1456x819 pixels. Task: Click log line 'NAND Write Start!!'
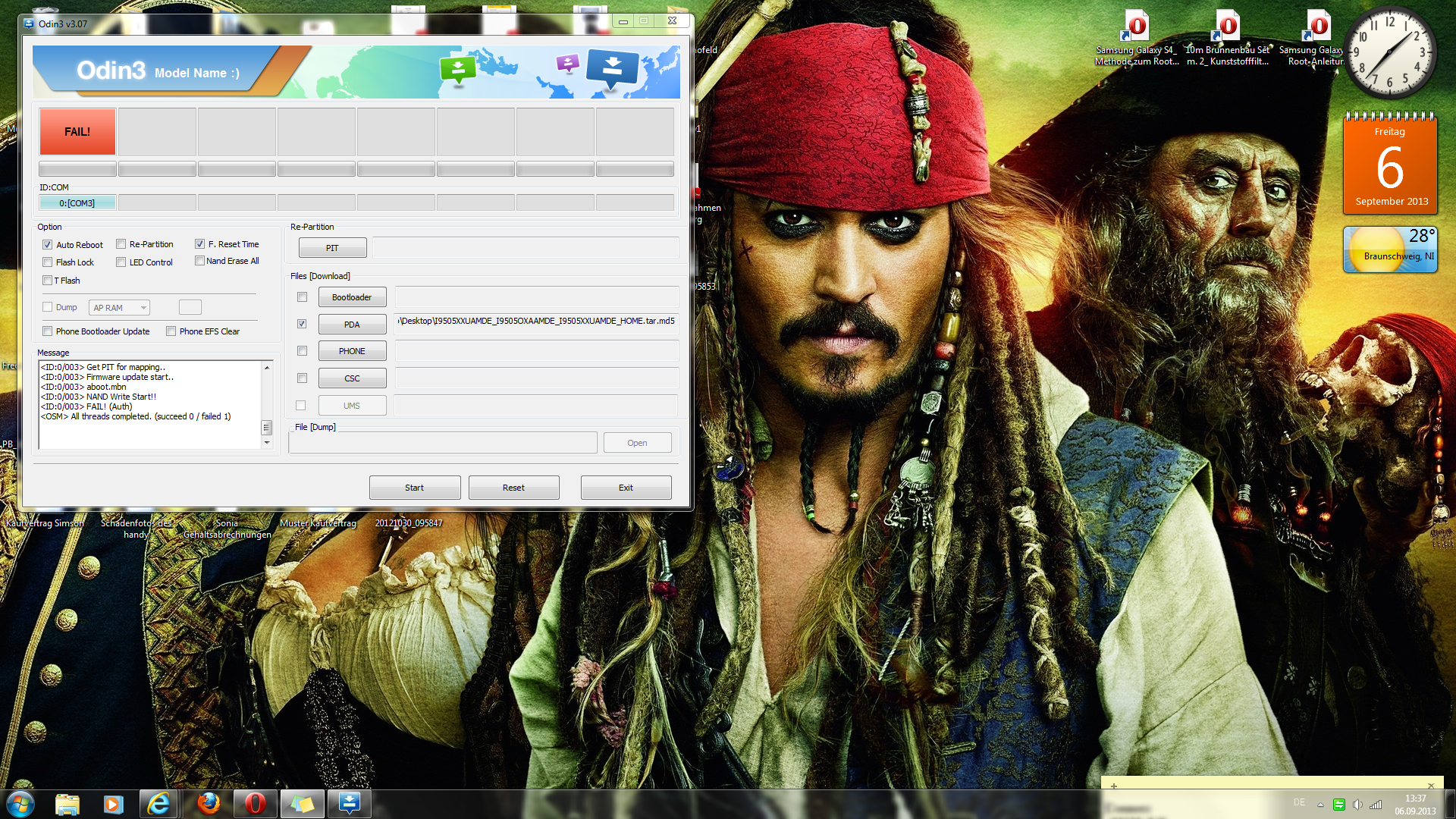click(99, 397)
